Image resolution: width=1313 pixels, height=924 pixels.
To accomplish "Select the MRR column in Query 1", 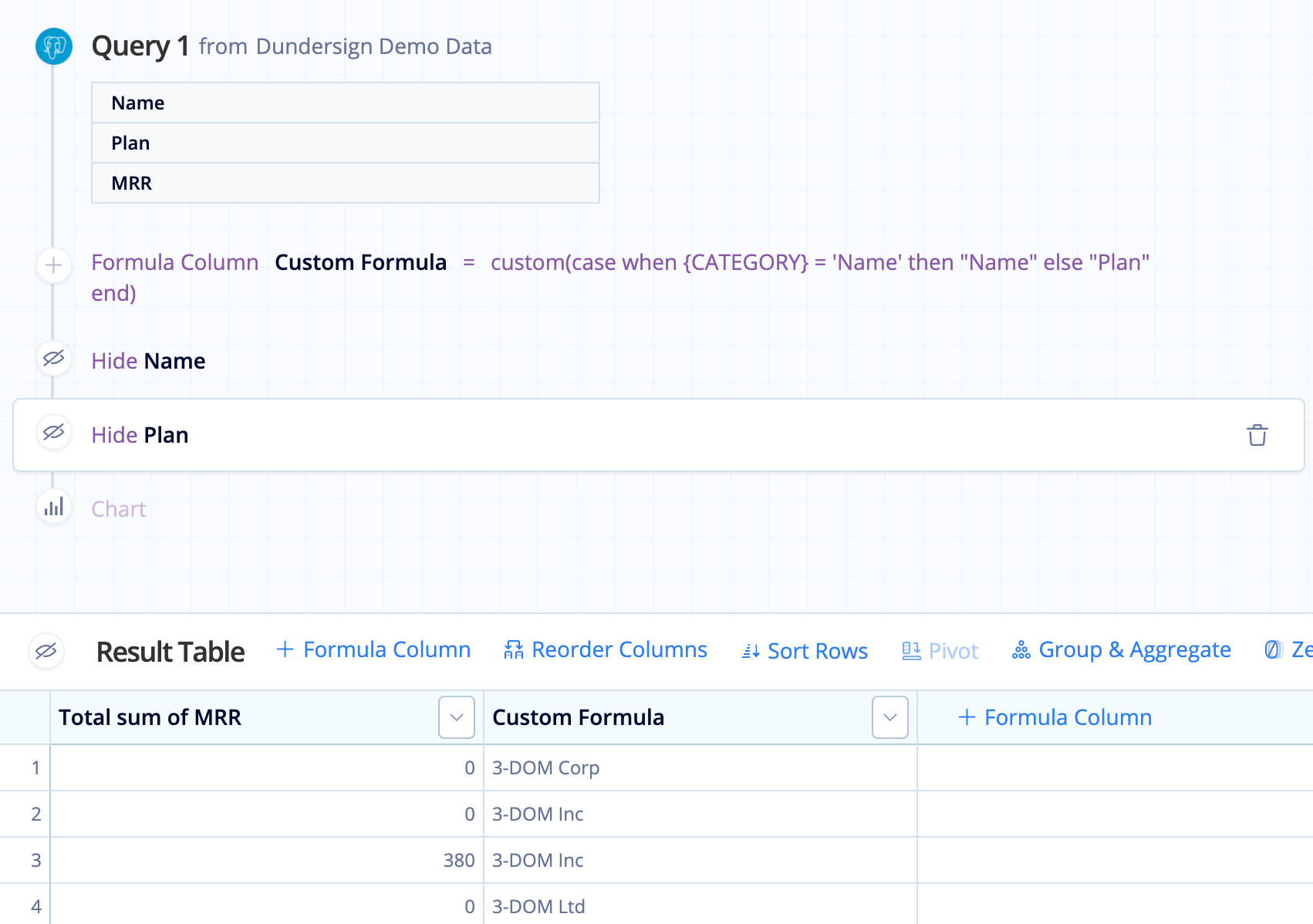I will click(346, 183).
